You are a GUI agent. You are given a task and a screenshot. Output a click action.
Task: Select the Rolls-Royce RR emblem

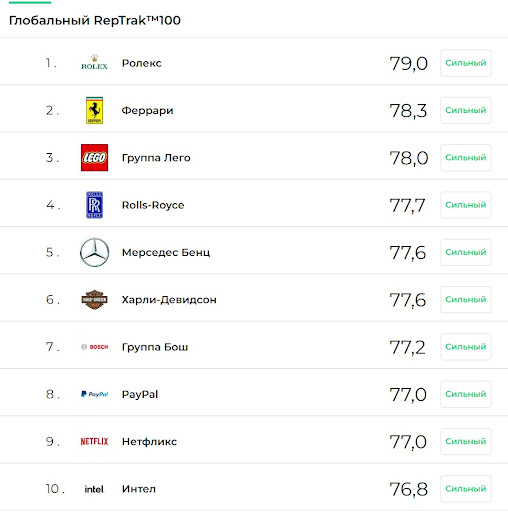click(x=94, y=205)
